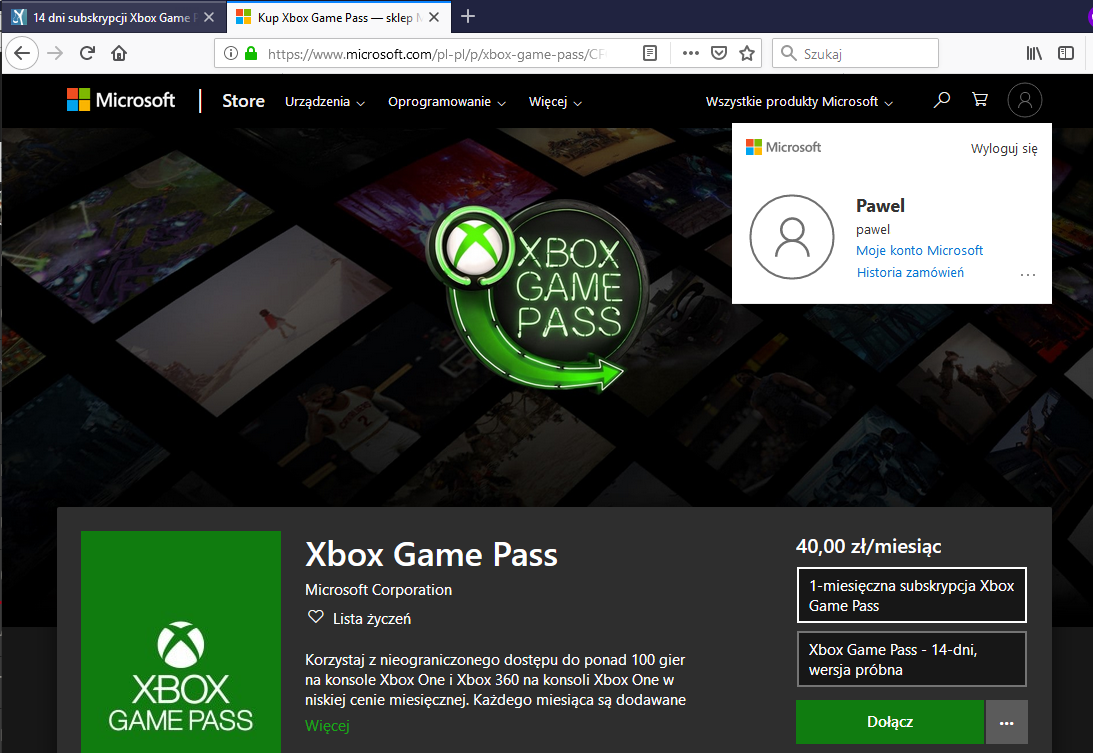Click the '40,00 zł/miesiąc' price text
This screenshot has width=1093, height=753.
pyautogui.click(x=869, y=547)
